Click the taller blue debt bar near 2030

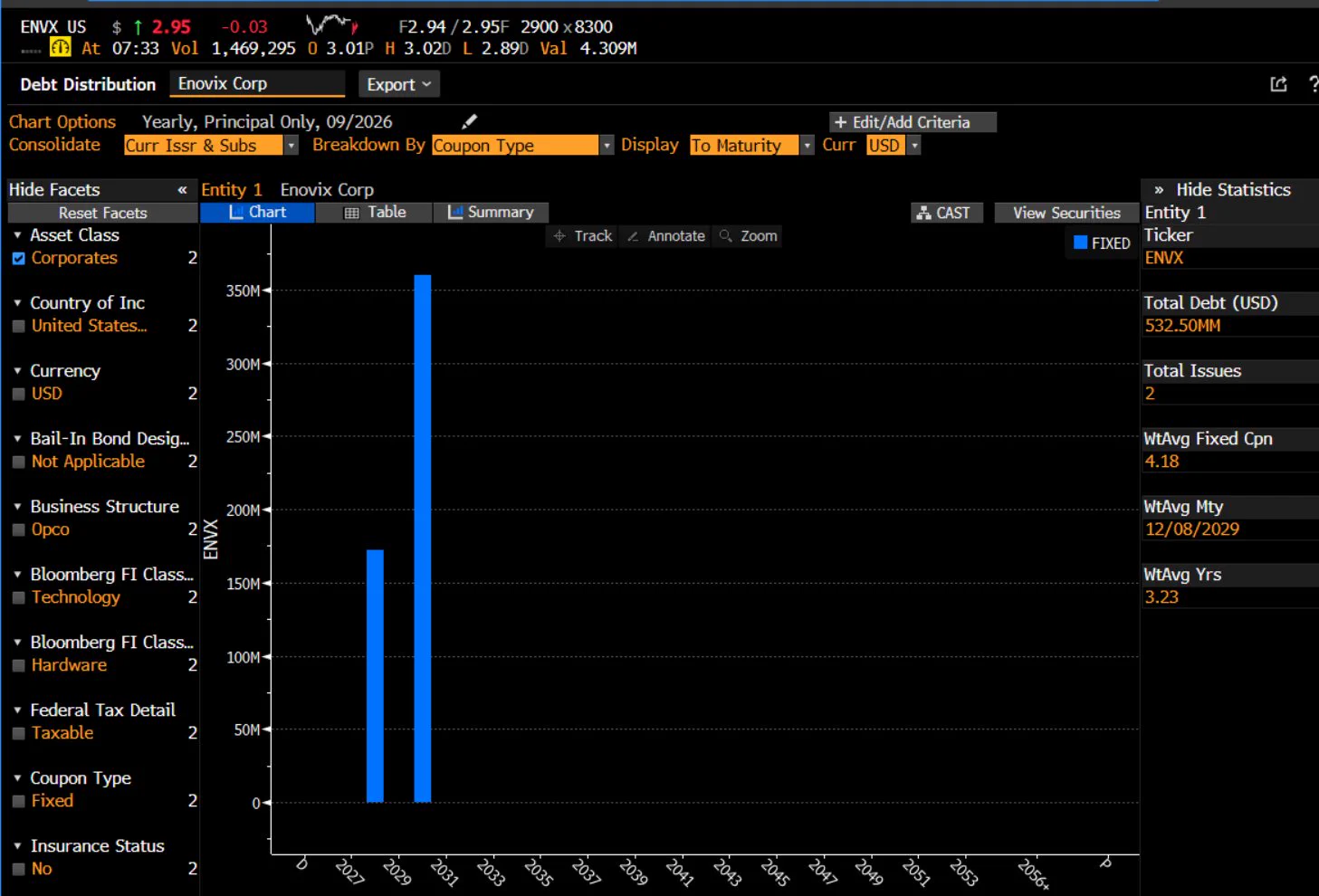(x=423, y=539)
